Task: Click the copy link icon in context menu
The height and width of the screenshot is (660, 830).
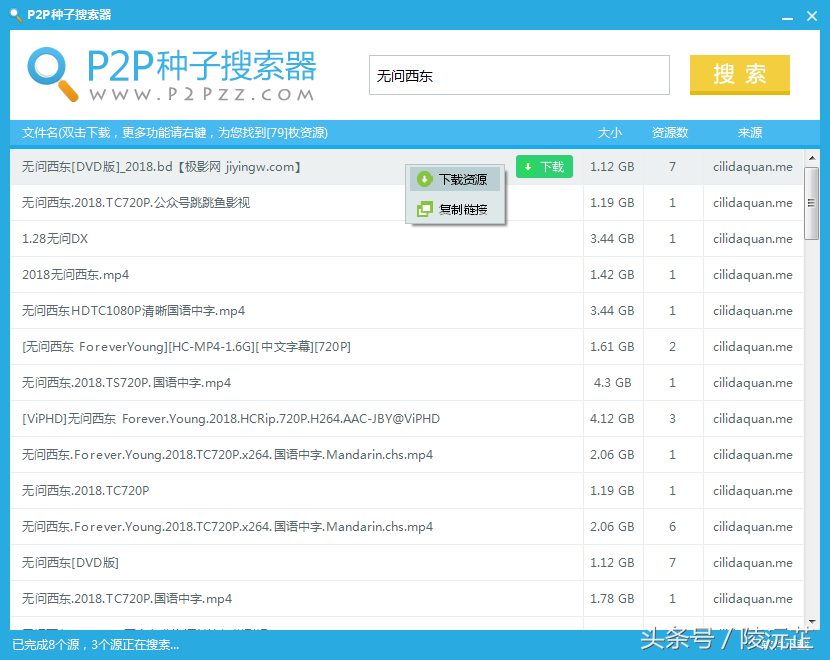Action: [x=425, y=209]
